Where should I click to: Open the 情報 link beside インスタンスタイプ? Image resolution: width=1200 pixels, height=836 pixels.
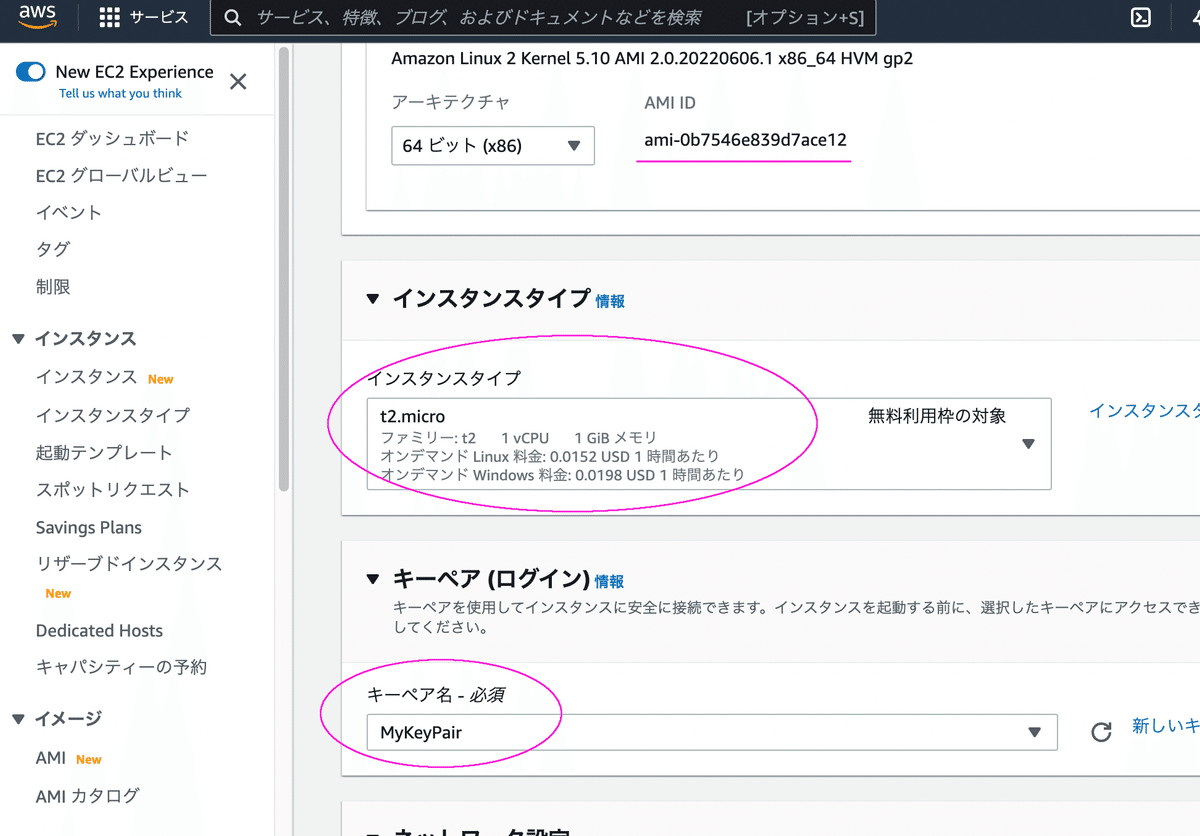(x=610, y=301)
